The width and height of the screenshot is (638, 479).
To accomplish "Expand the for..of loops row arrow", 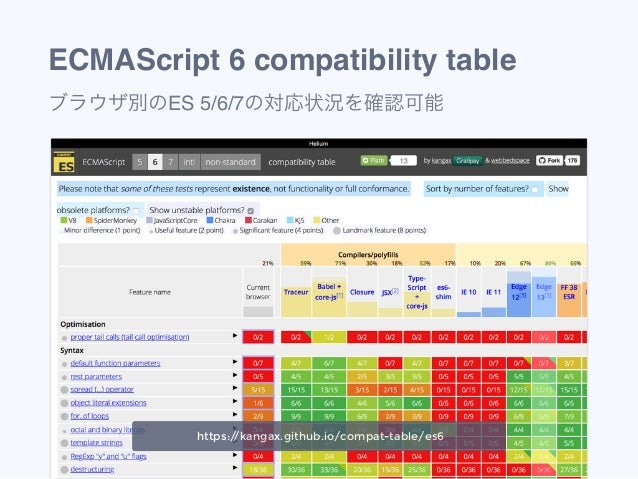I will click(x=235, y=415).
